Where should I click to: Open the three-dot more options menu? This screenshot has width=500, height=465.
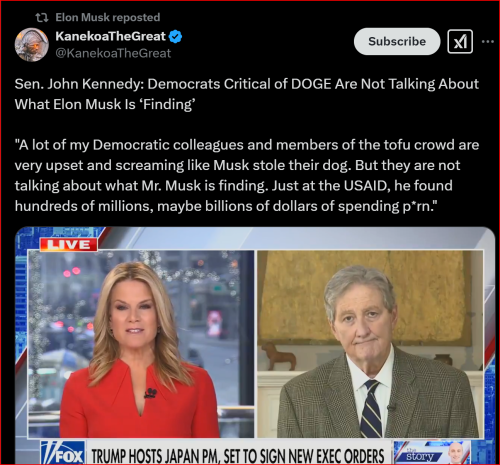pos(488,42)
